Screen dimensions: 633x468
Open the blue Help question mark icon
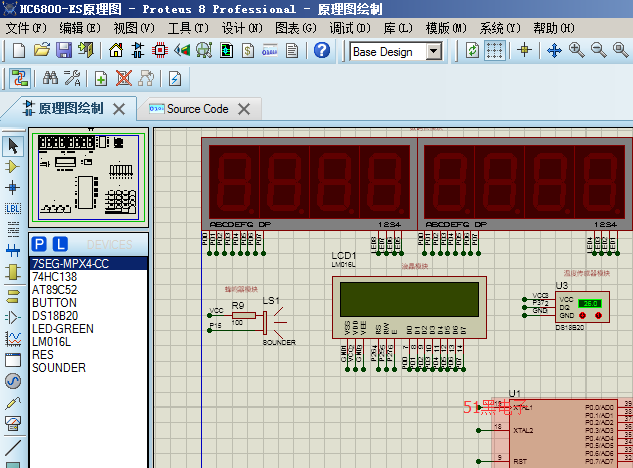(x=322, y=50)
